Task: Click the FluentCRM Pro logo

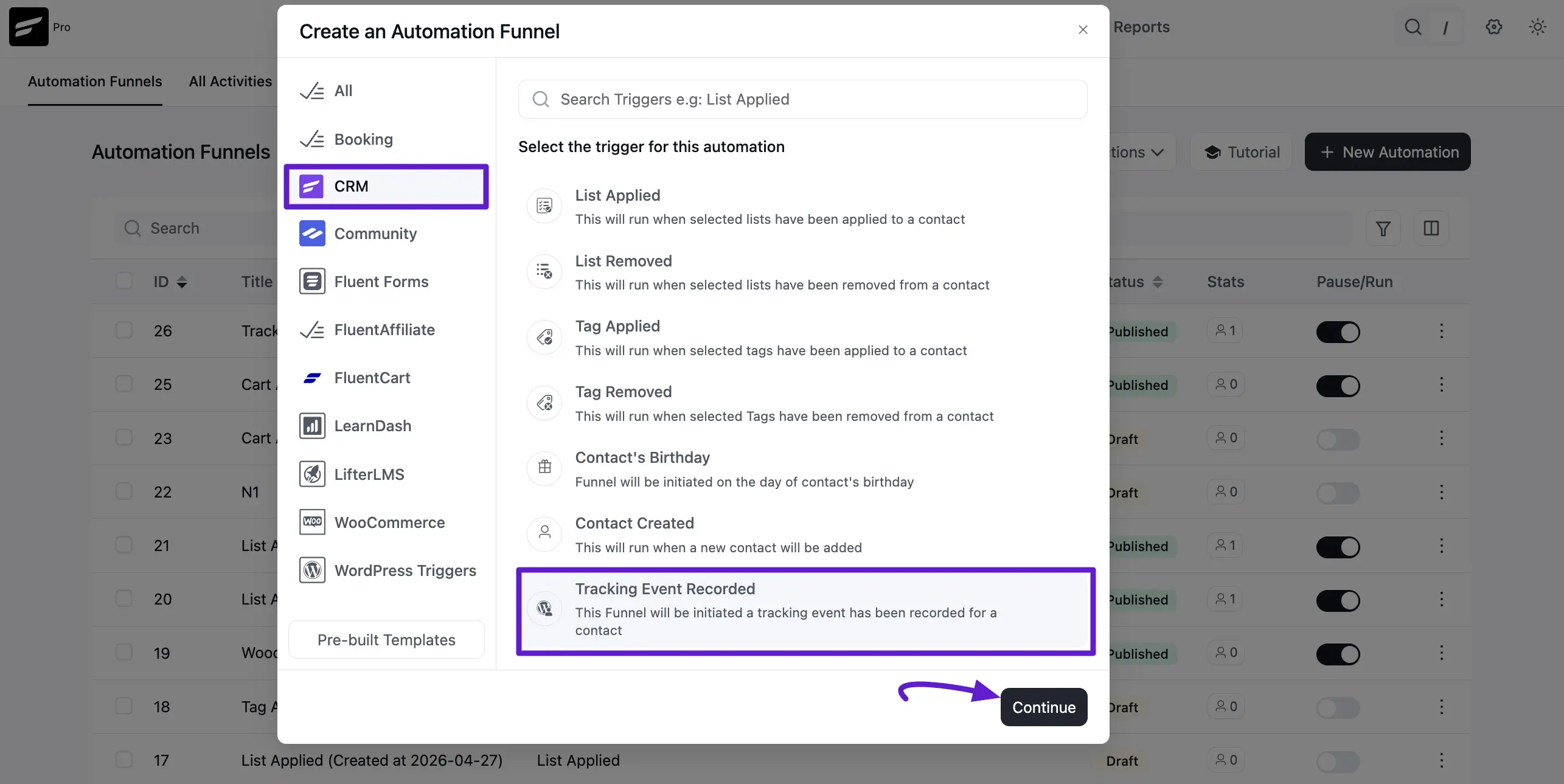Action: (x=29, y=27)
